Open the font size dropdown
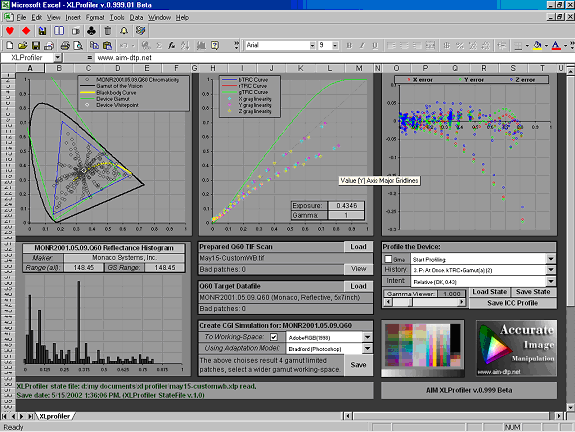The image size is (575, 432). [335, 45]
